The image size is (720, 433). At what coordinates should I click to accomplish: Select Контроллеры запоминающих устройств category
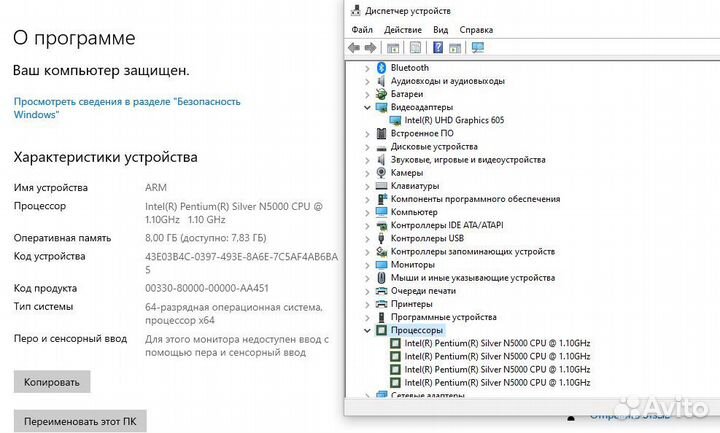(472, 252)
